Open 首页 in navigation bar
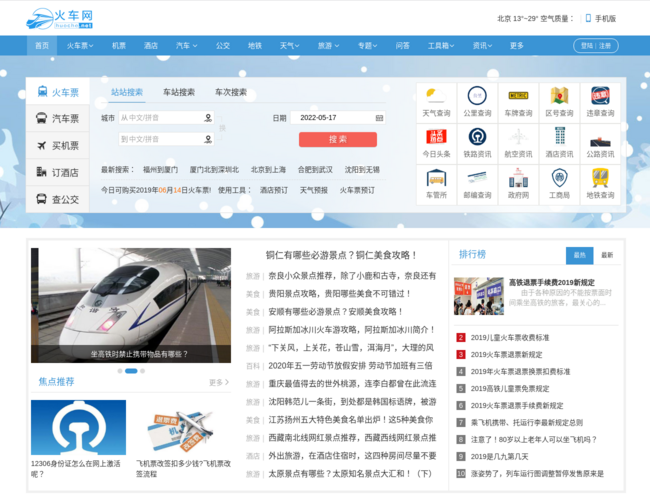650x500 pixels. (x=42, y=46)
